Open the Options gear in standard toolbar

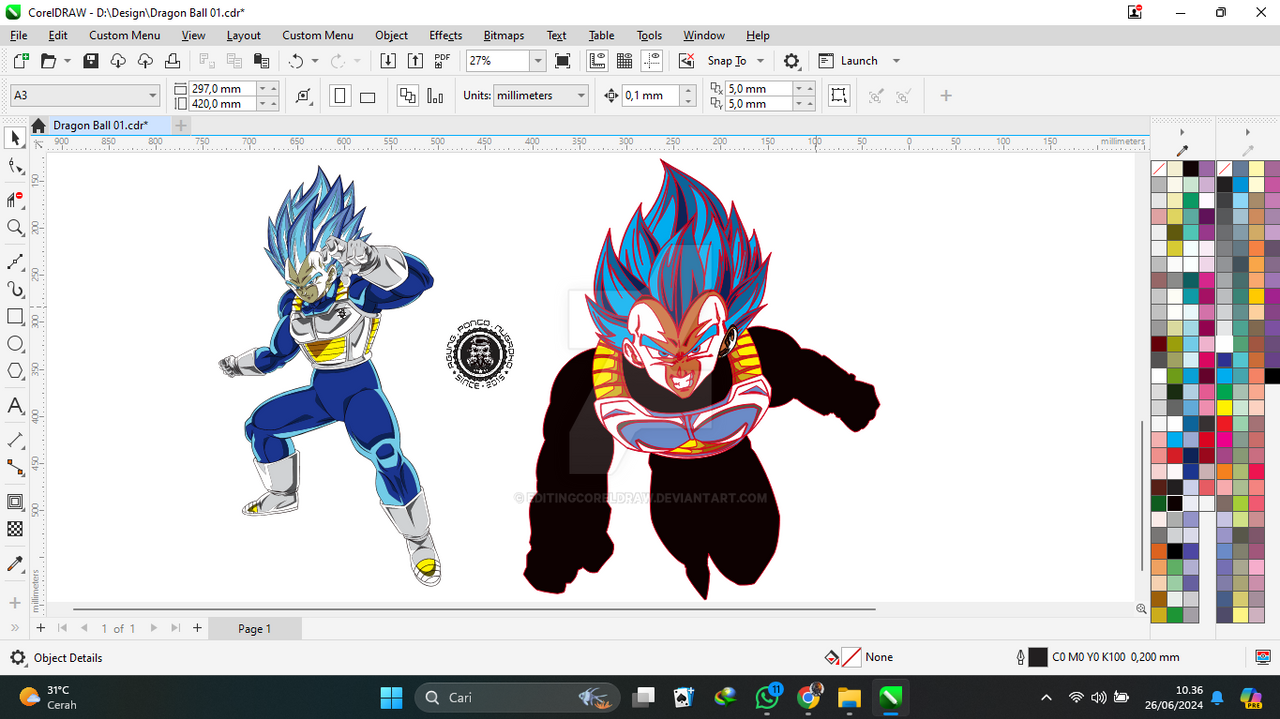(x=792, y=61)
